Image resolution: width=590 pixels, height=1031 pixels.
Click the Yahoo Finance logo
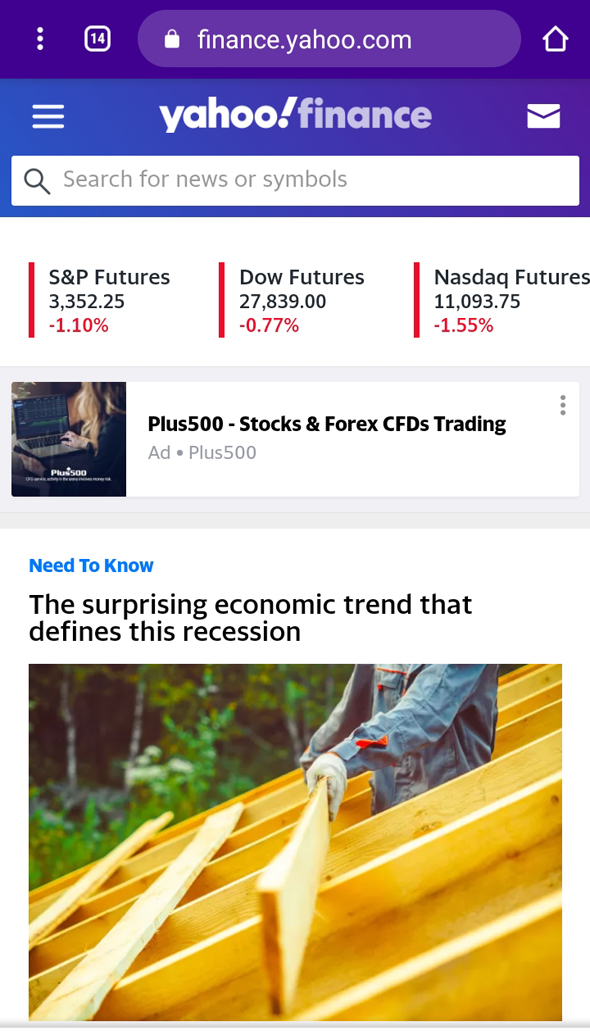(295, 115)
